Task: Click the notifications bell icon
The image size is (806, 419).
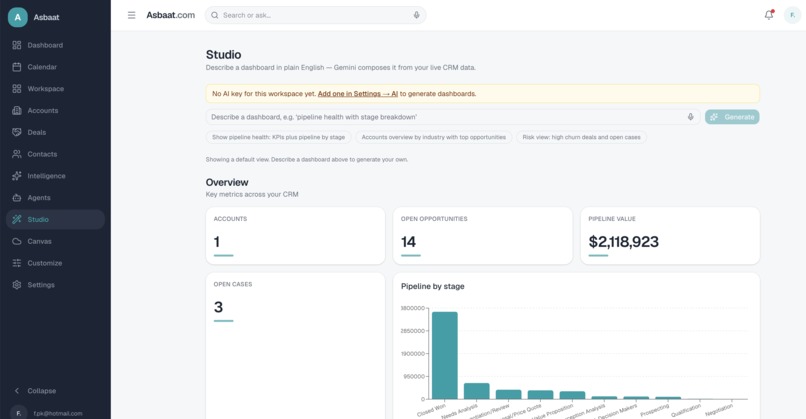Action: point(769,15)
